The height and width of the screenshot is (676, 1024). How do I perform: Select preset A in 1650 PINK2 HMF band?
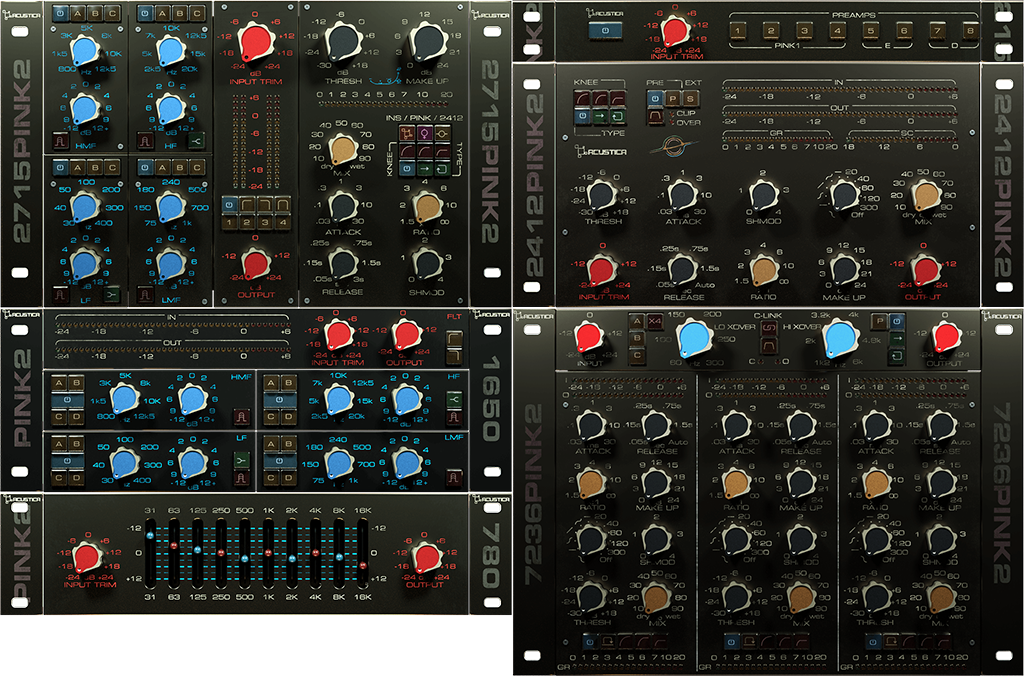(59, 383)
